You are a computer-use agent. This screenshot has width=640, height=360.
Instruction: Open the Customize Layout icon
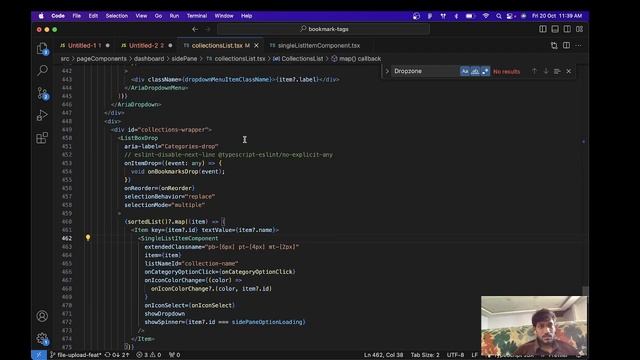[580, 29]
